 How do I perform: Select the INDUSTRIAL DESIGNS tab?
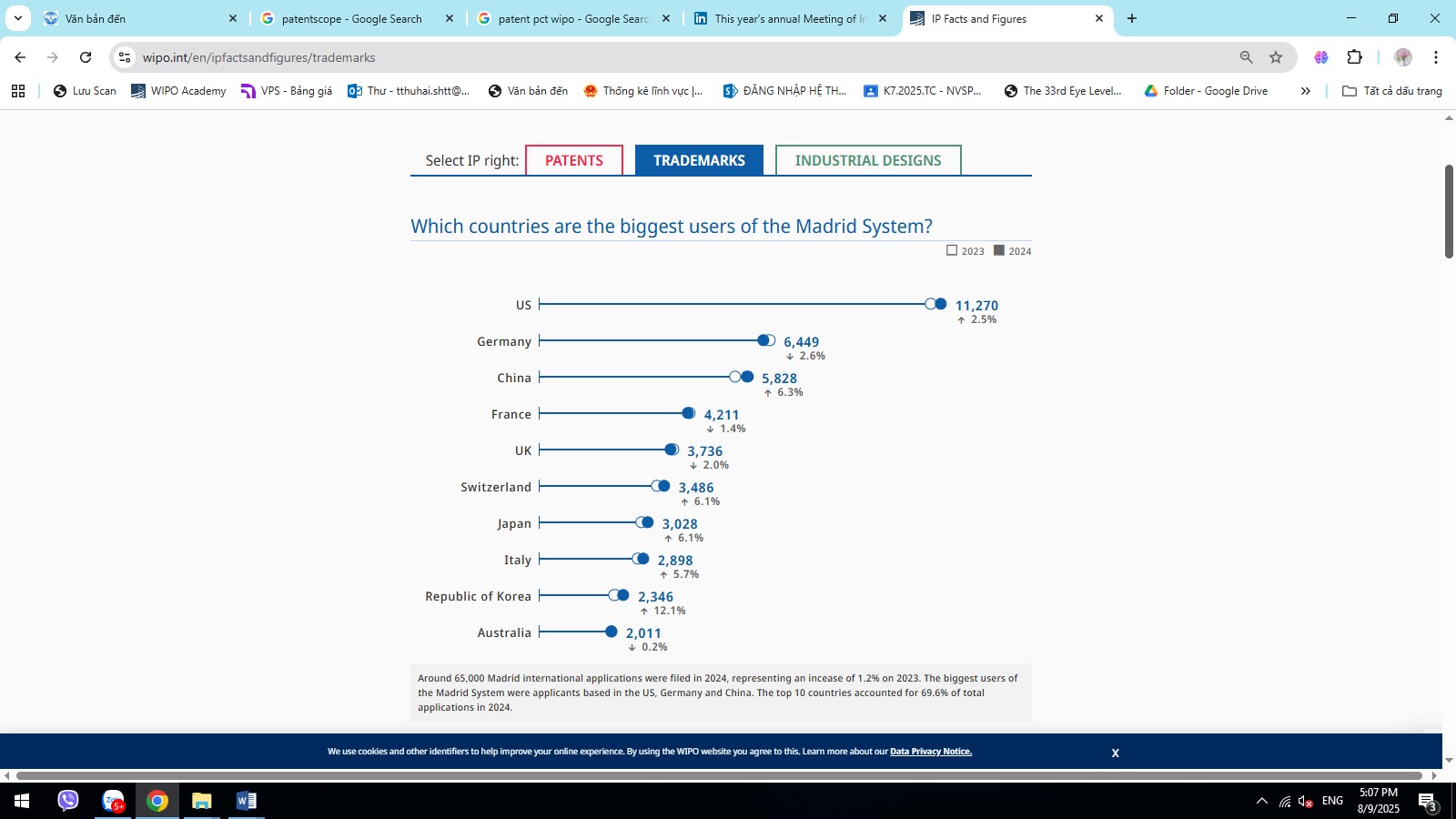point(867,160)
